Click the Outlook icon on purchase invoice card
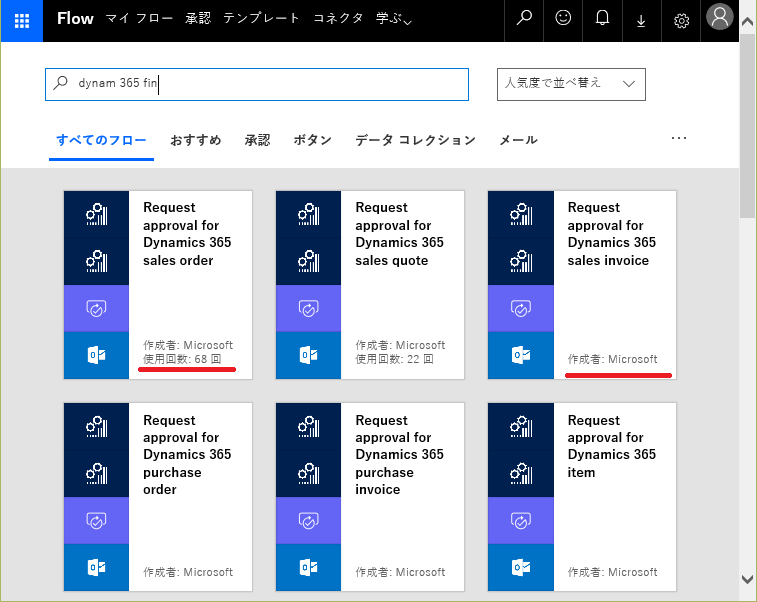 (x=308, y=567)
